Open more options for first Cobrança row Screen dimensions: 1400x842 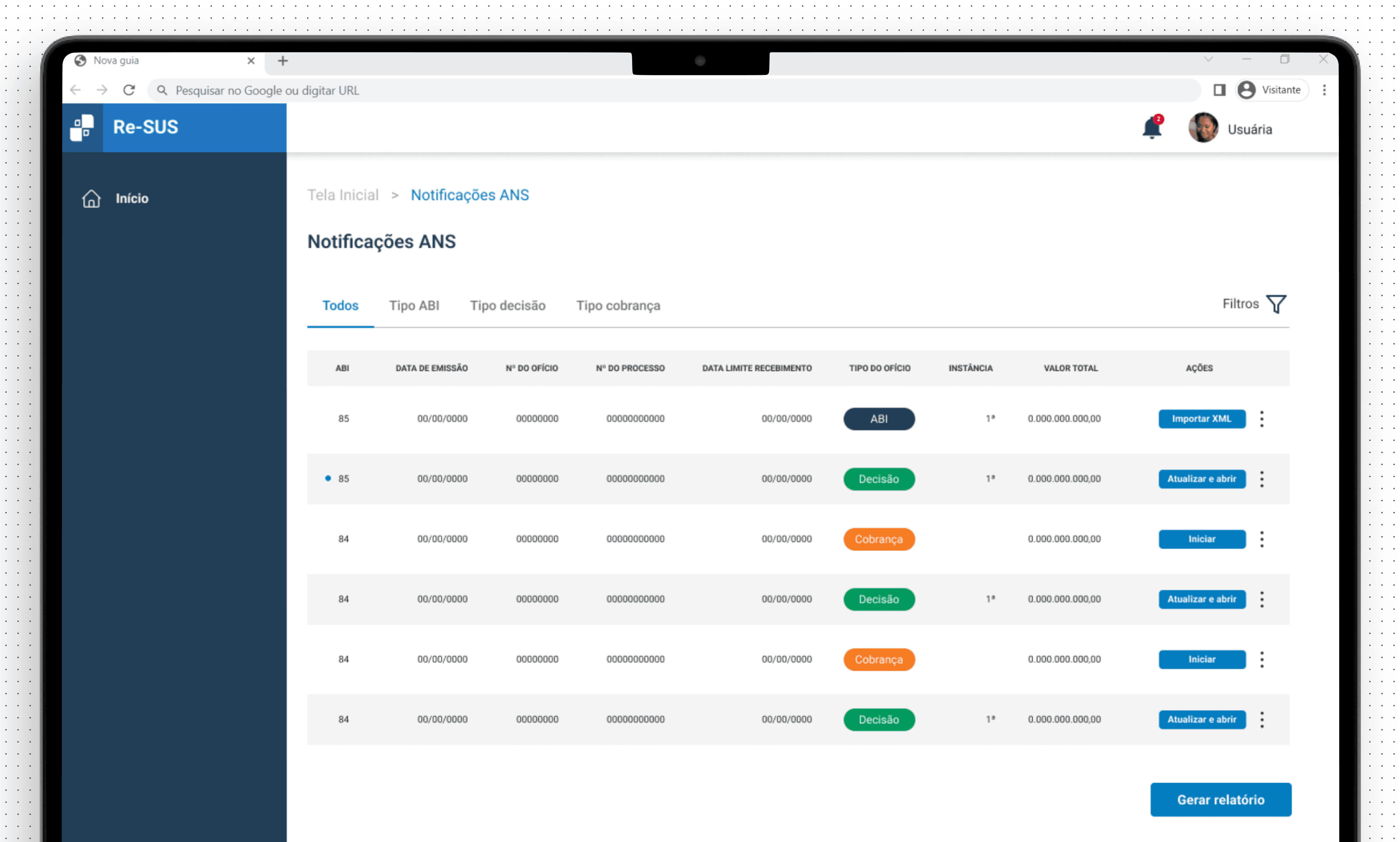[1261, 539]
